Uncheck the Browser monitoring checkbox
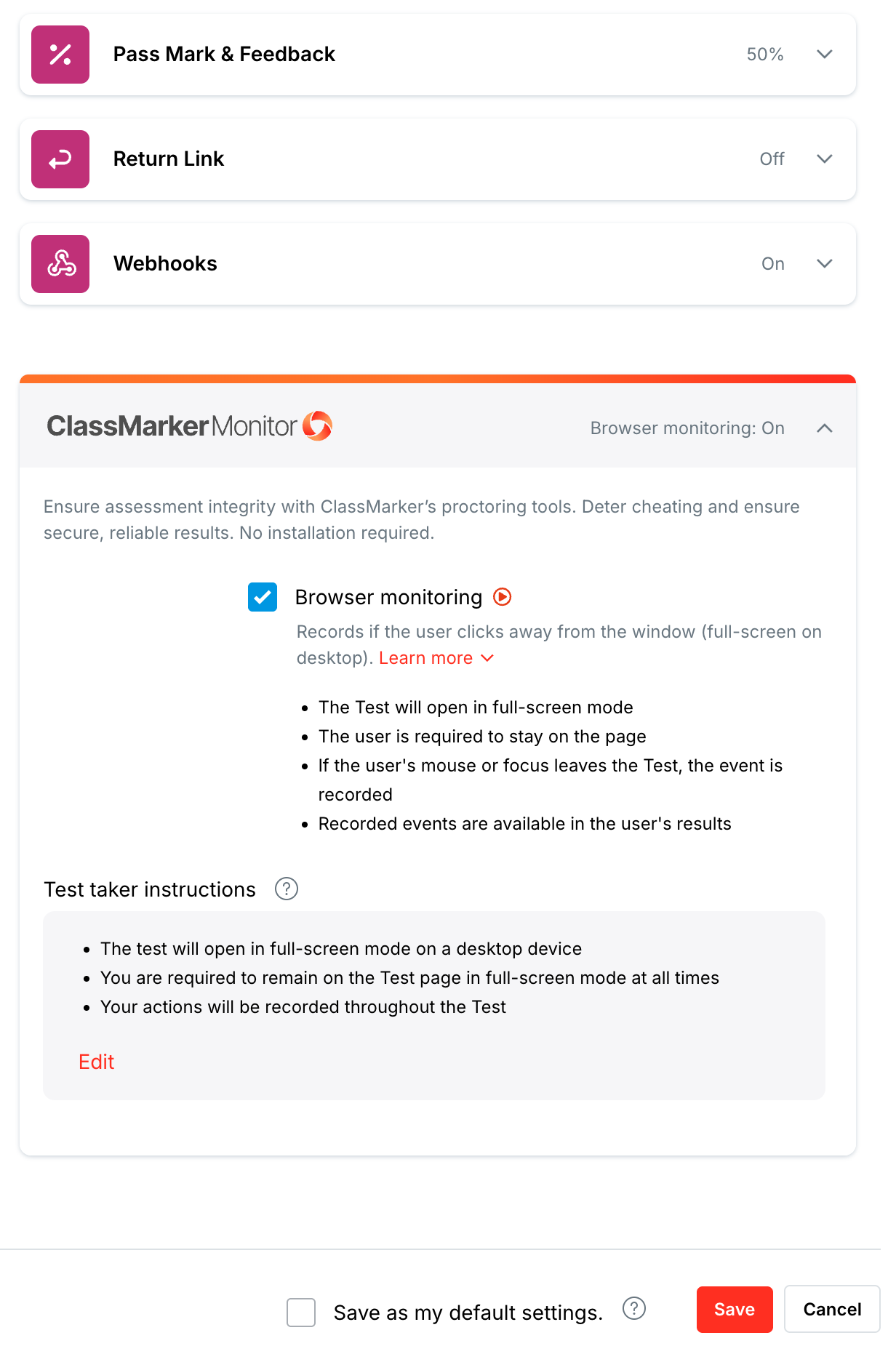 (263, 597)
